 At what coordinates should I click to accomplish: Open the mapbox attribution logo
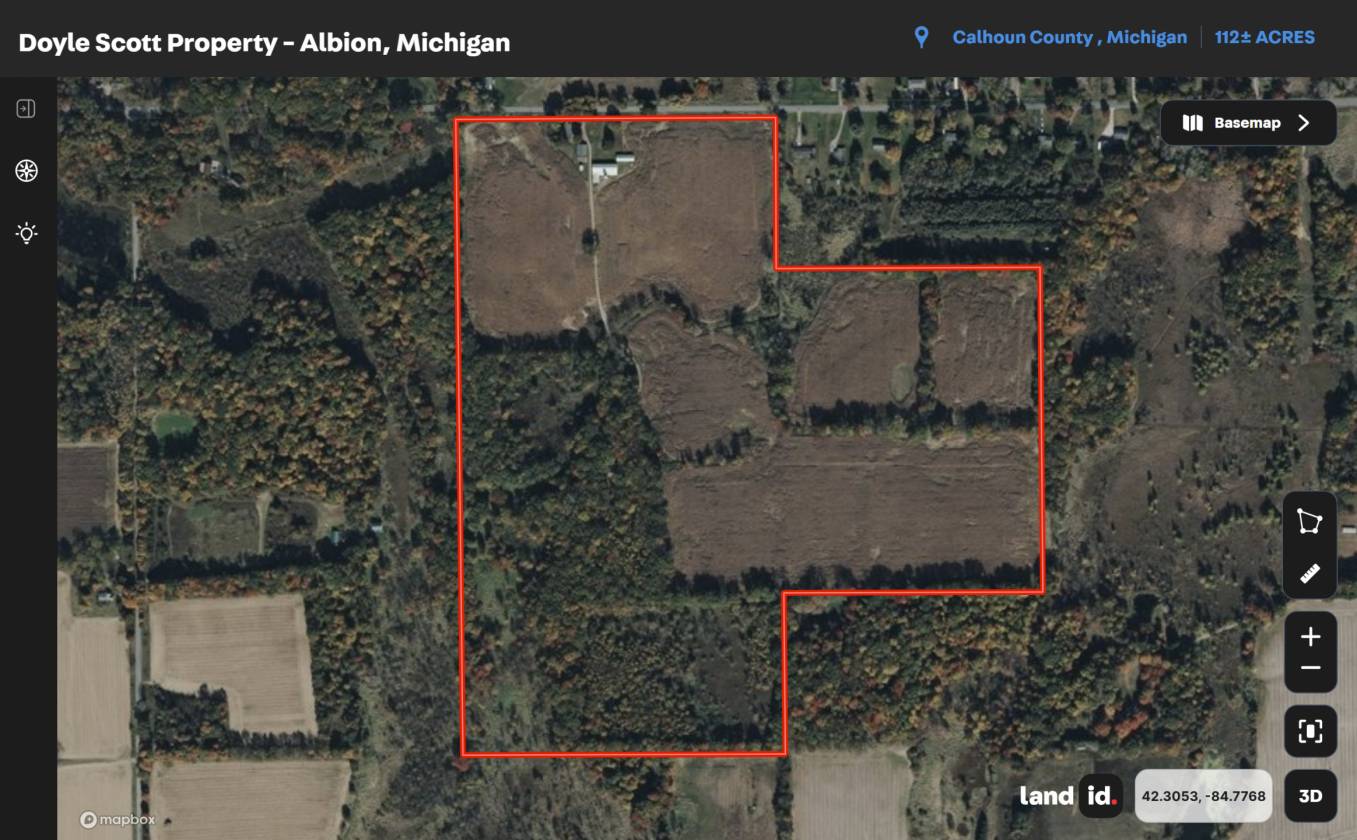tap(118, 820)
